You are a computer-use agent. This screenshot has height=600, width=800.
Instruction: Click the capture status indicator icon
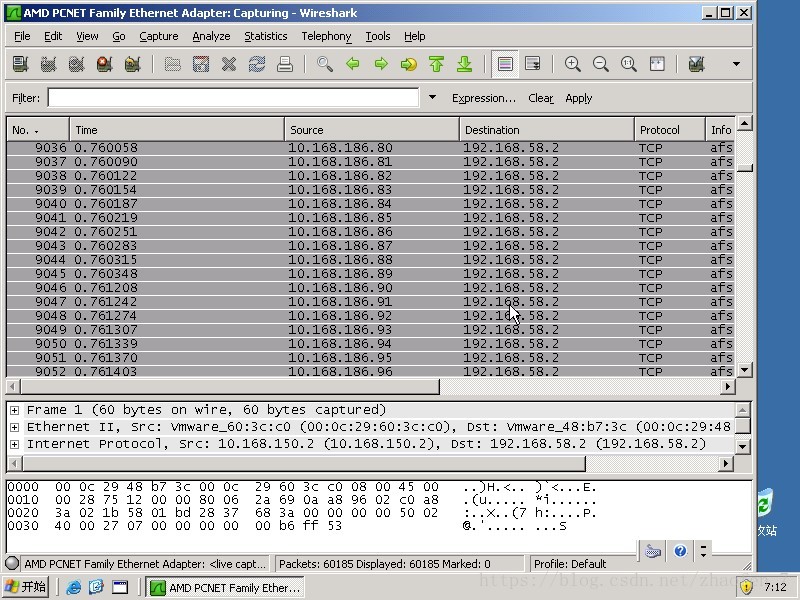click(12, 563)
